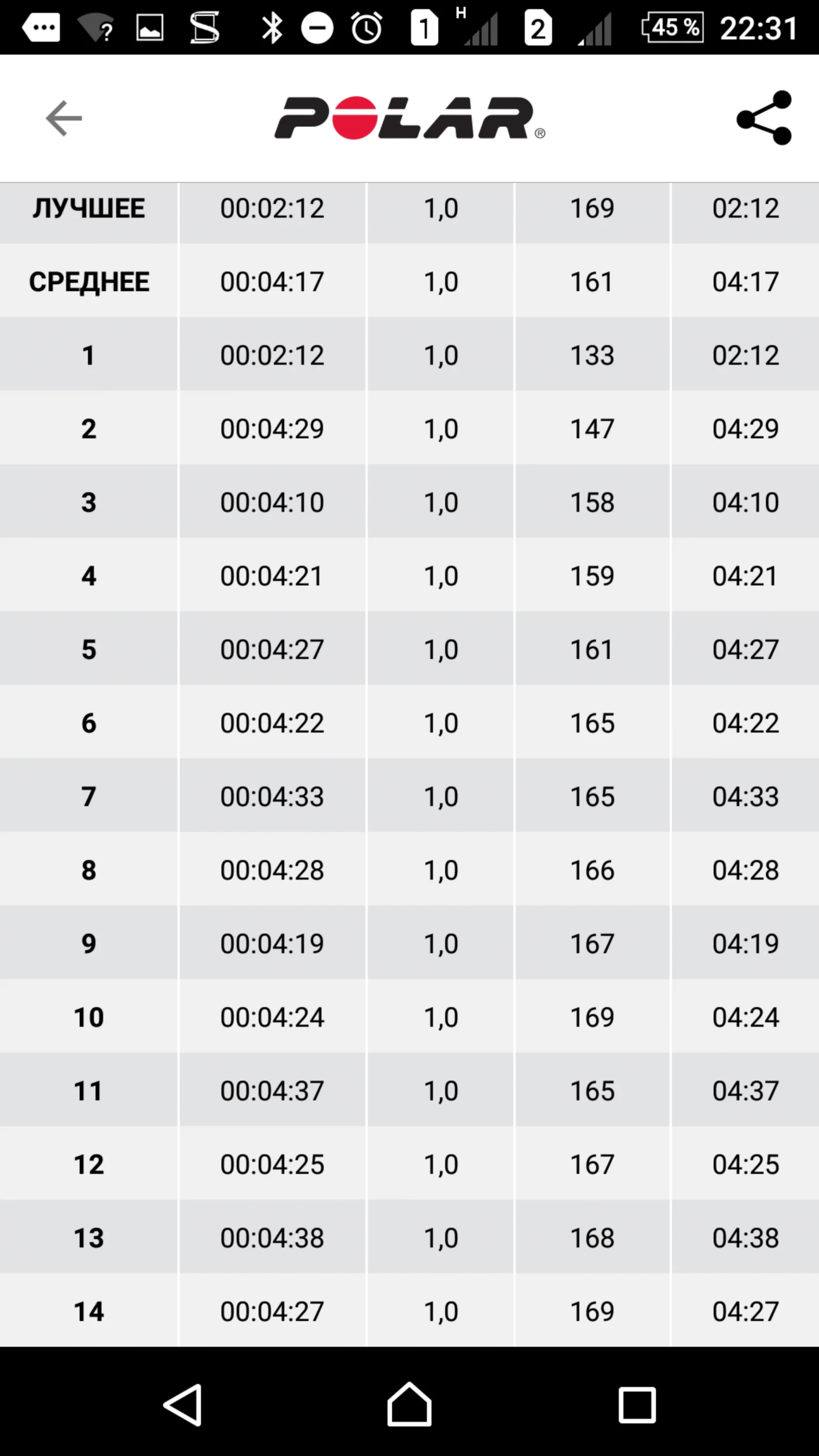The height and width of the screenshot is (1456, 819).
Task: Tap lap 14 row number
Action: [89, 1311]
